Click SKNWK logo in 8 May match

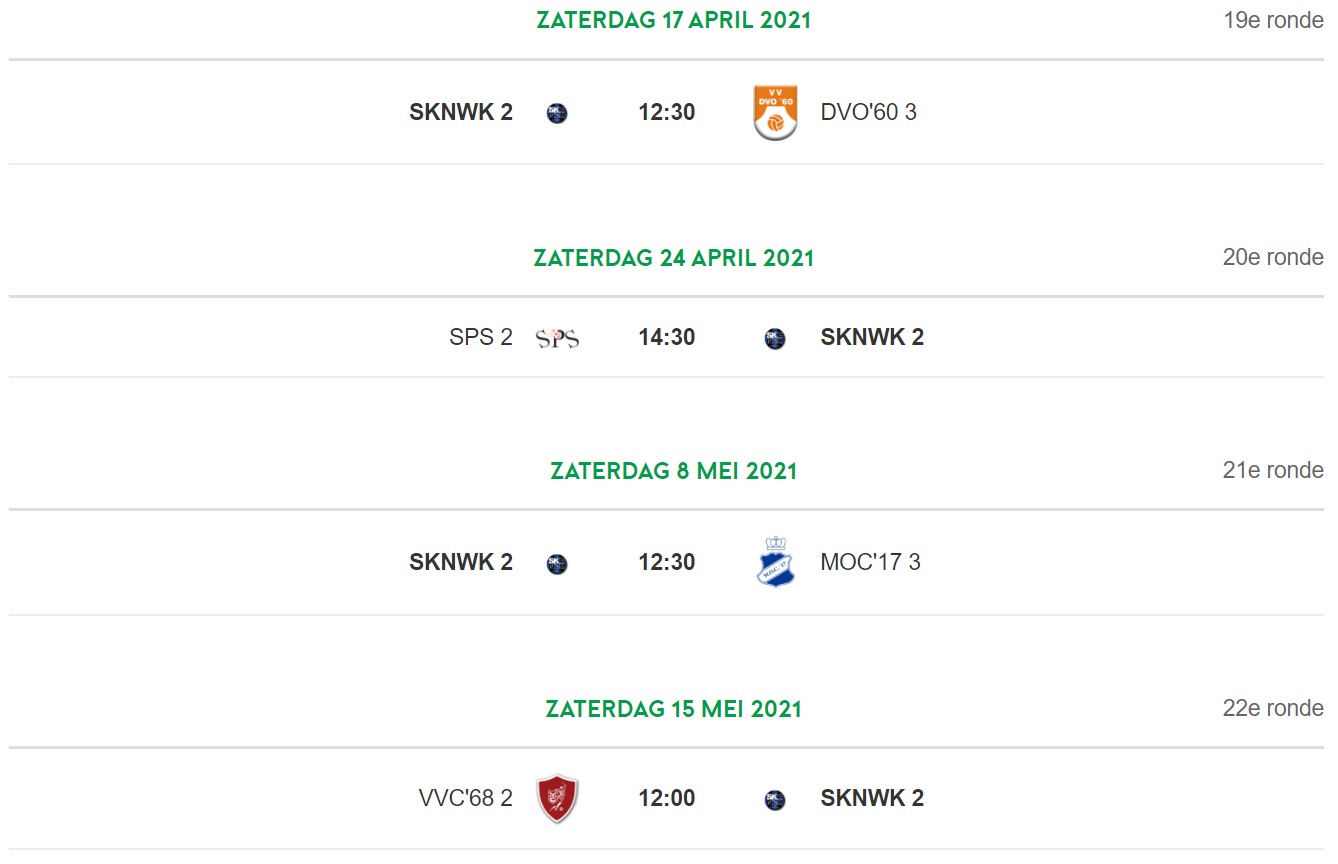click(557, 564)
